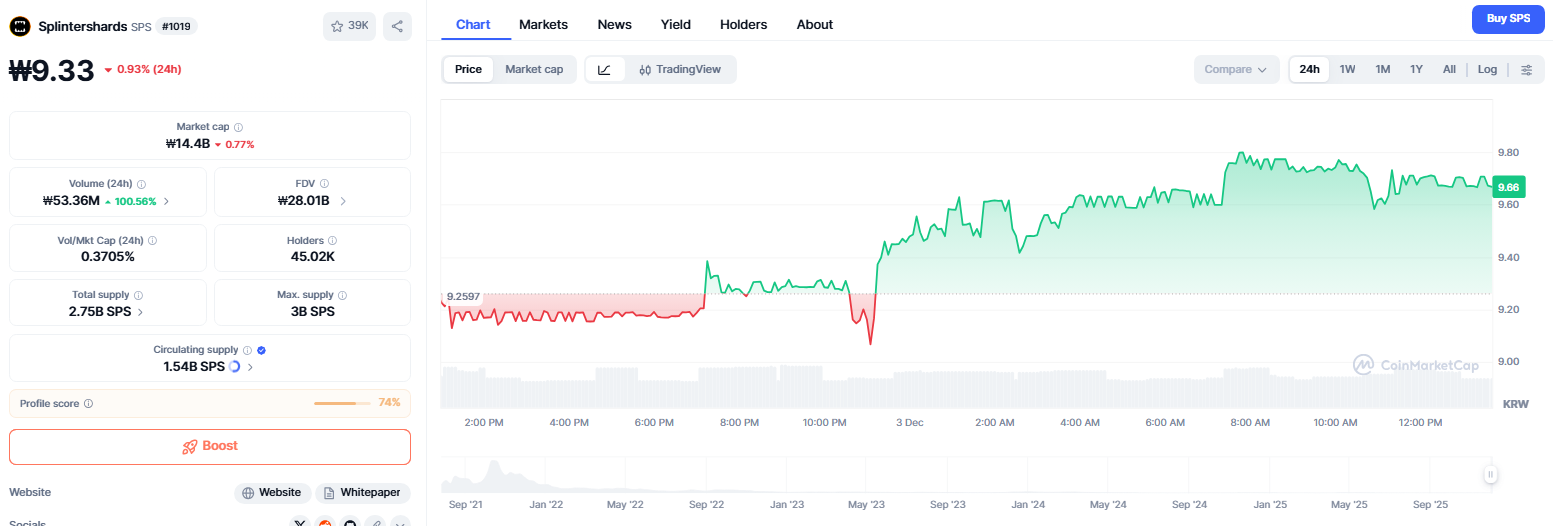Expand Circulating supply details arrow

point(250,367)
